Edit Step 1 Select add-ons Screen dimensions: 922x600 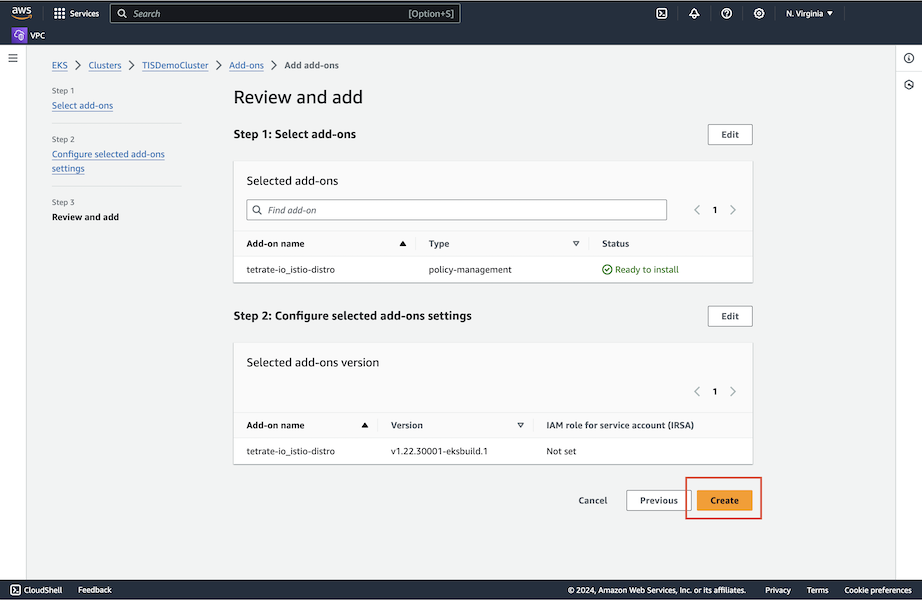pos(730,135)
